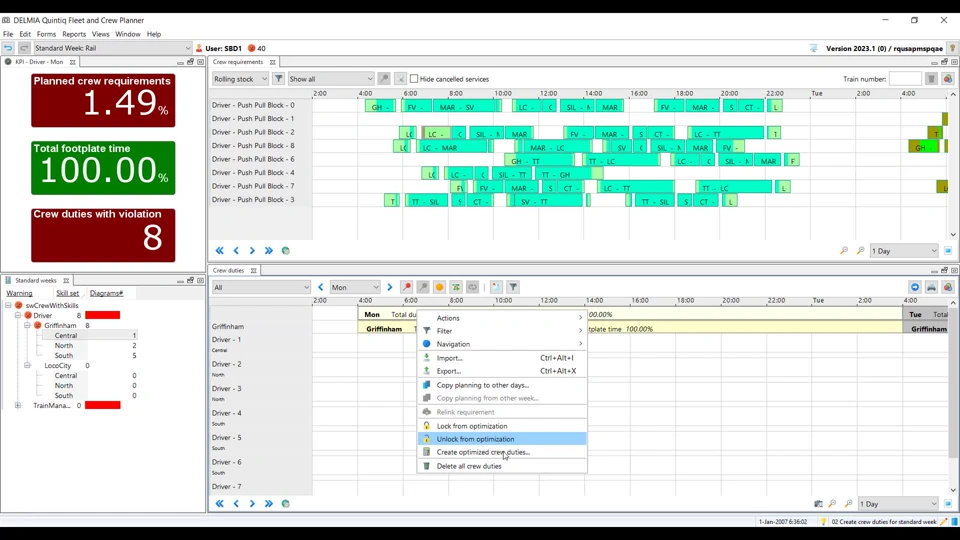
Task: Click the red bar next to Driver row
Action: (102, 315)
